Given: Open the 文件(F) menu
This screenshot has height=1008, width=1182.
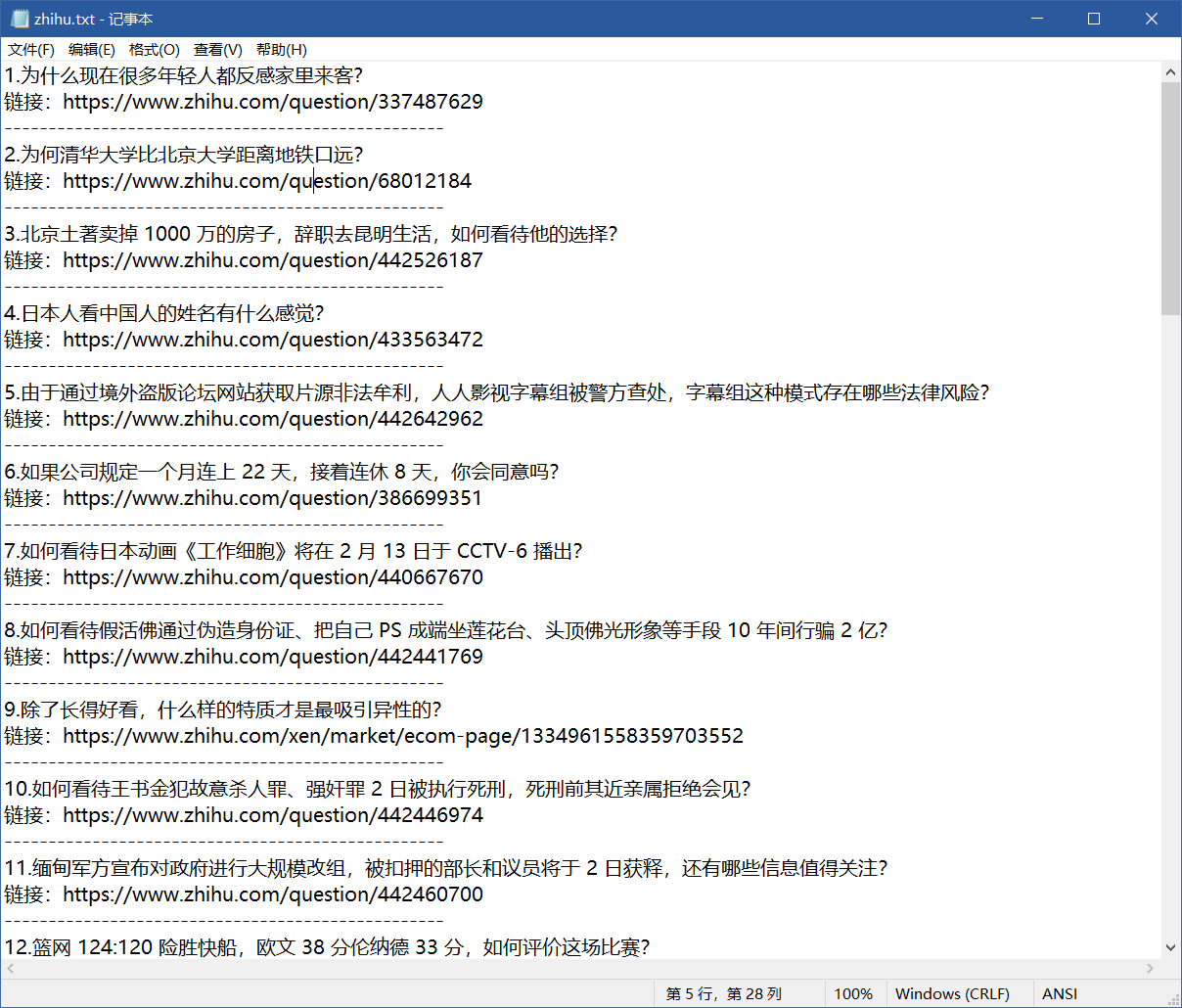Looking at the screenshot, I should 31,50.
